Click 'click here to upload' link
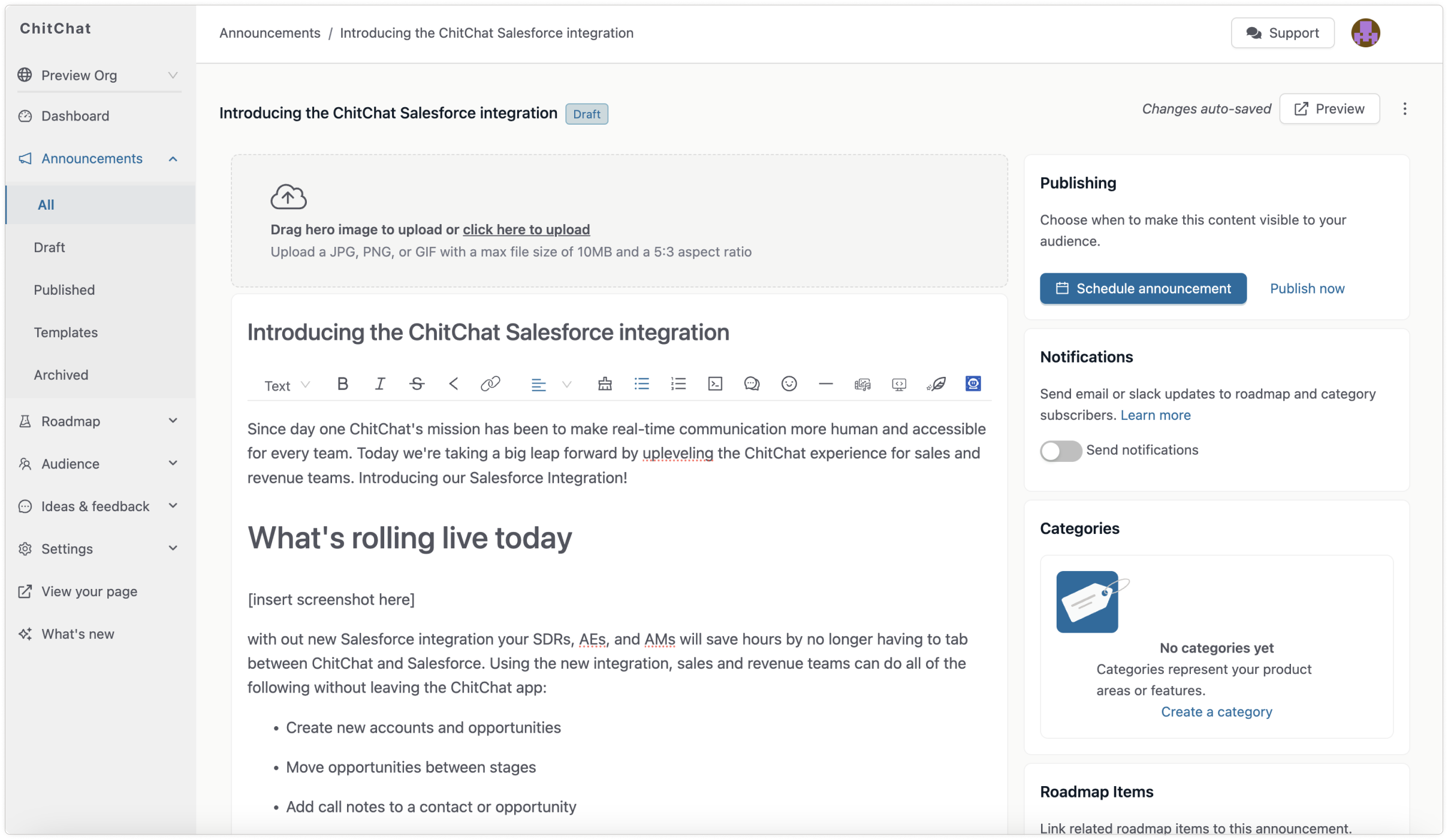1448x840 pixels. (x=526, y=229)
